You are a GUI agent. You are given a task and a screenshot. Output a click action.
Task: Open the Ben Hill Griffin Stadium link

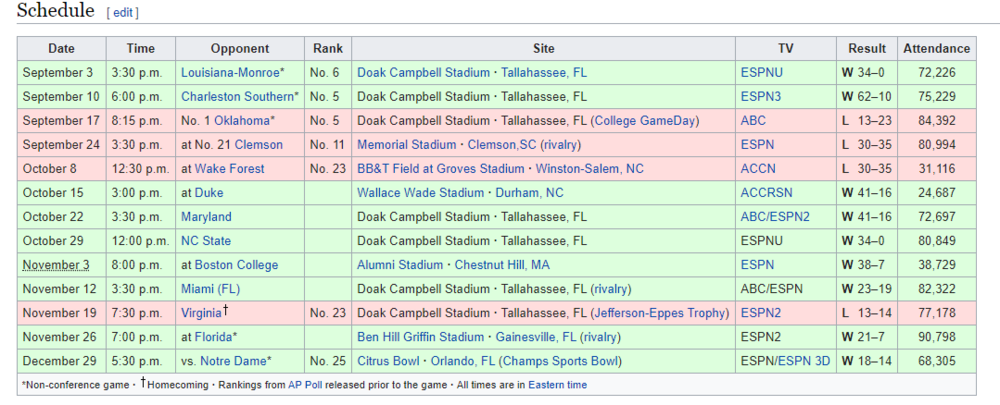click(x=421, y=337)
